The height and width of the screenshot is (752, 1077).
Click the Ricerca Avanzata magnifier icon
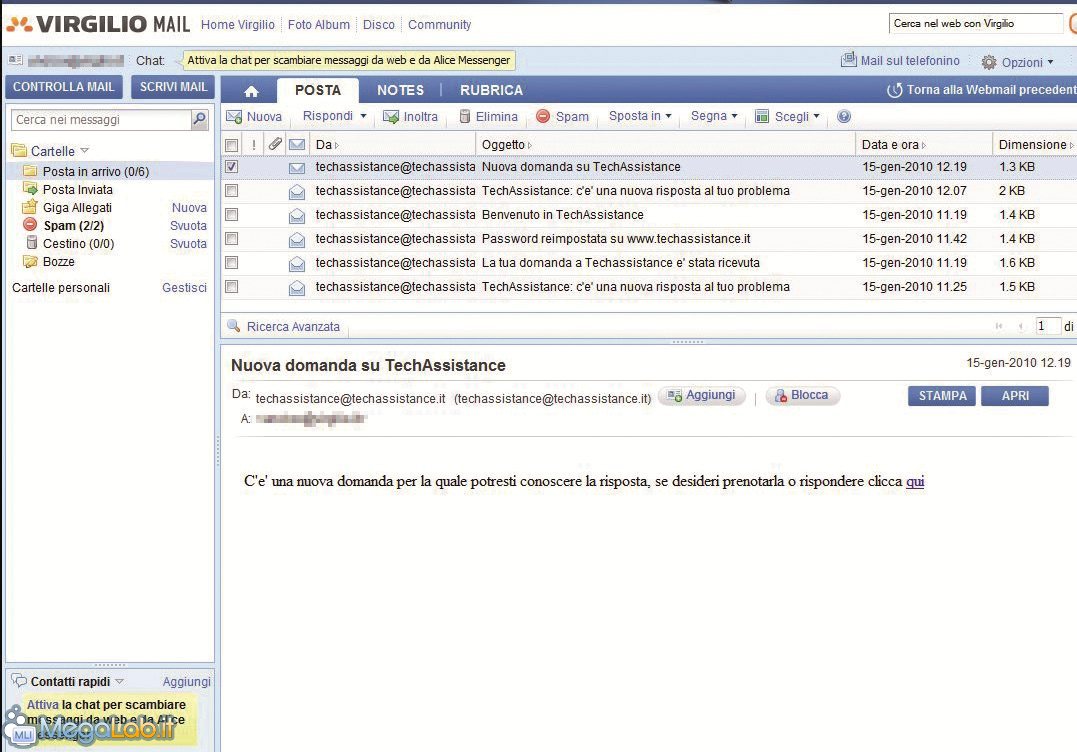pos(234,326)
